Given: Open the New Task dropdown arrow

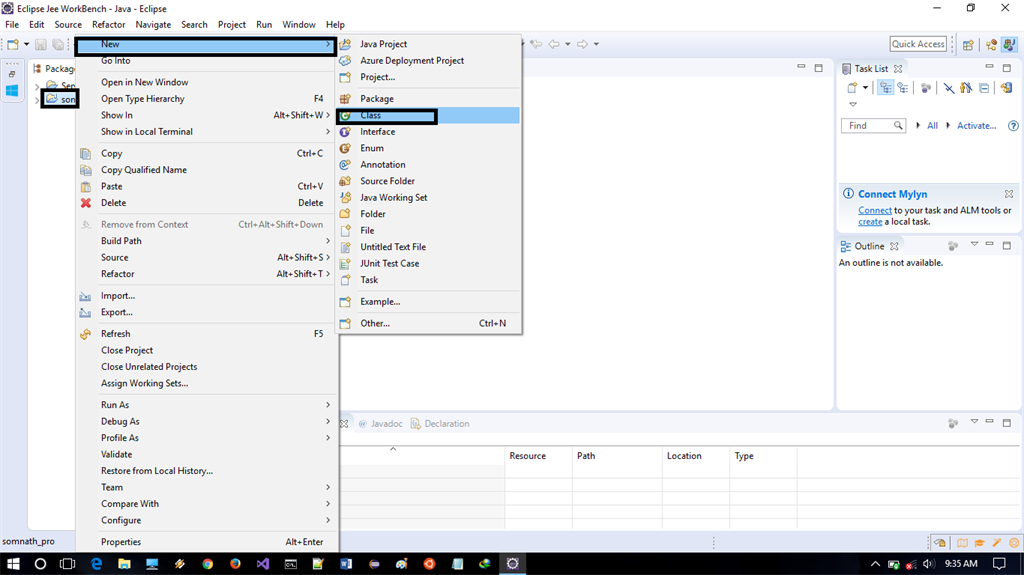Looking at the screenshot, I should point(865,88).
